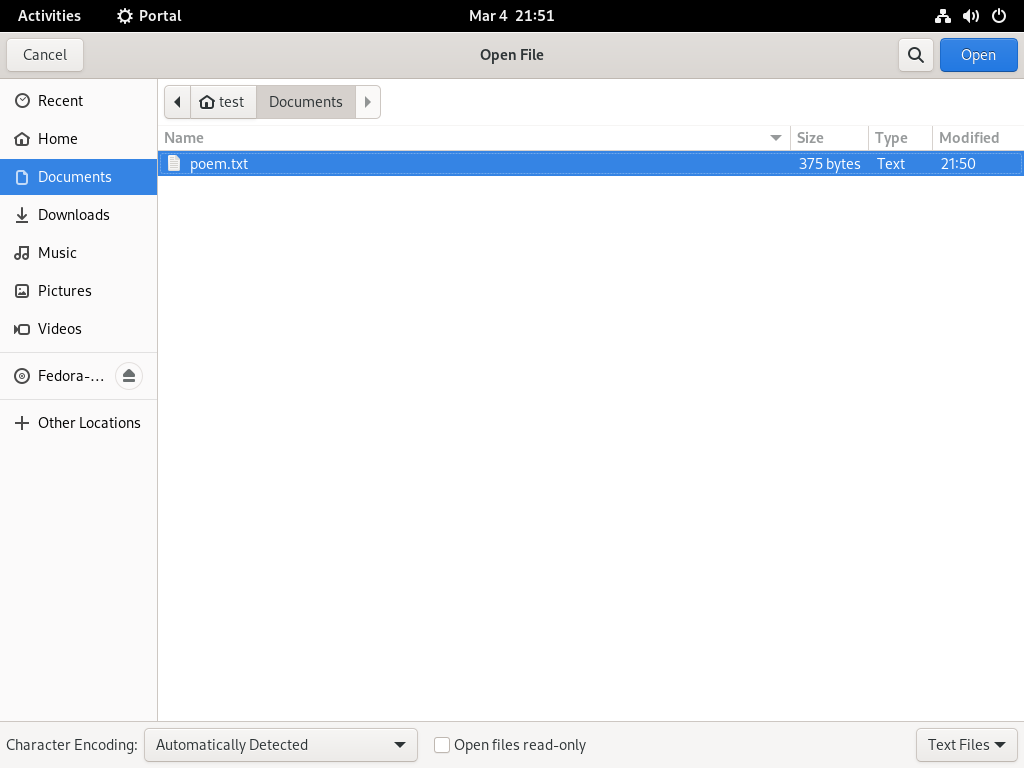Viewport: 1024px width, 768px height.
Task: Open the system power menu icon
Action: tap(999, 16)
